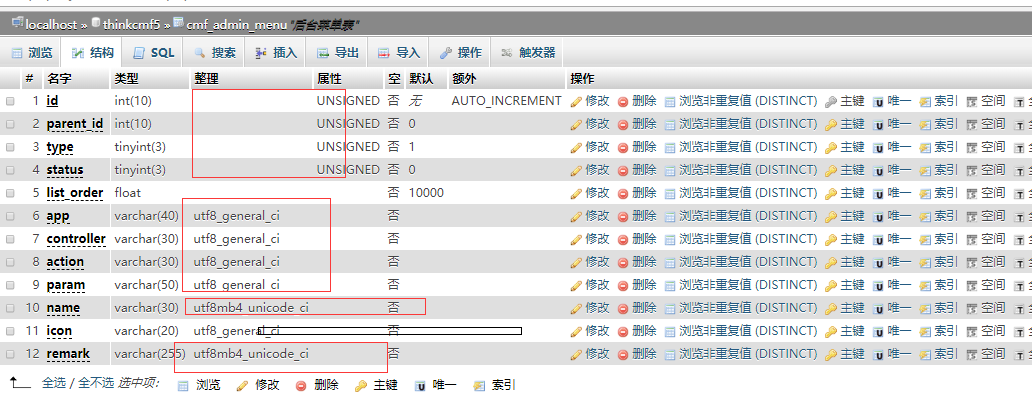This screenshot has width=1032, height=404.
Task: Open cmf_admin_menu table breadcrumb
Action: coord(238,25)
